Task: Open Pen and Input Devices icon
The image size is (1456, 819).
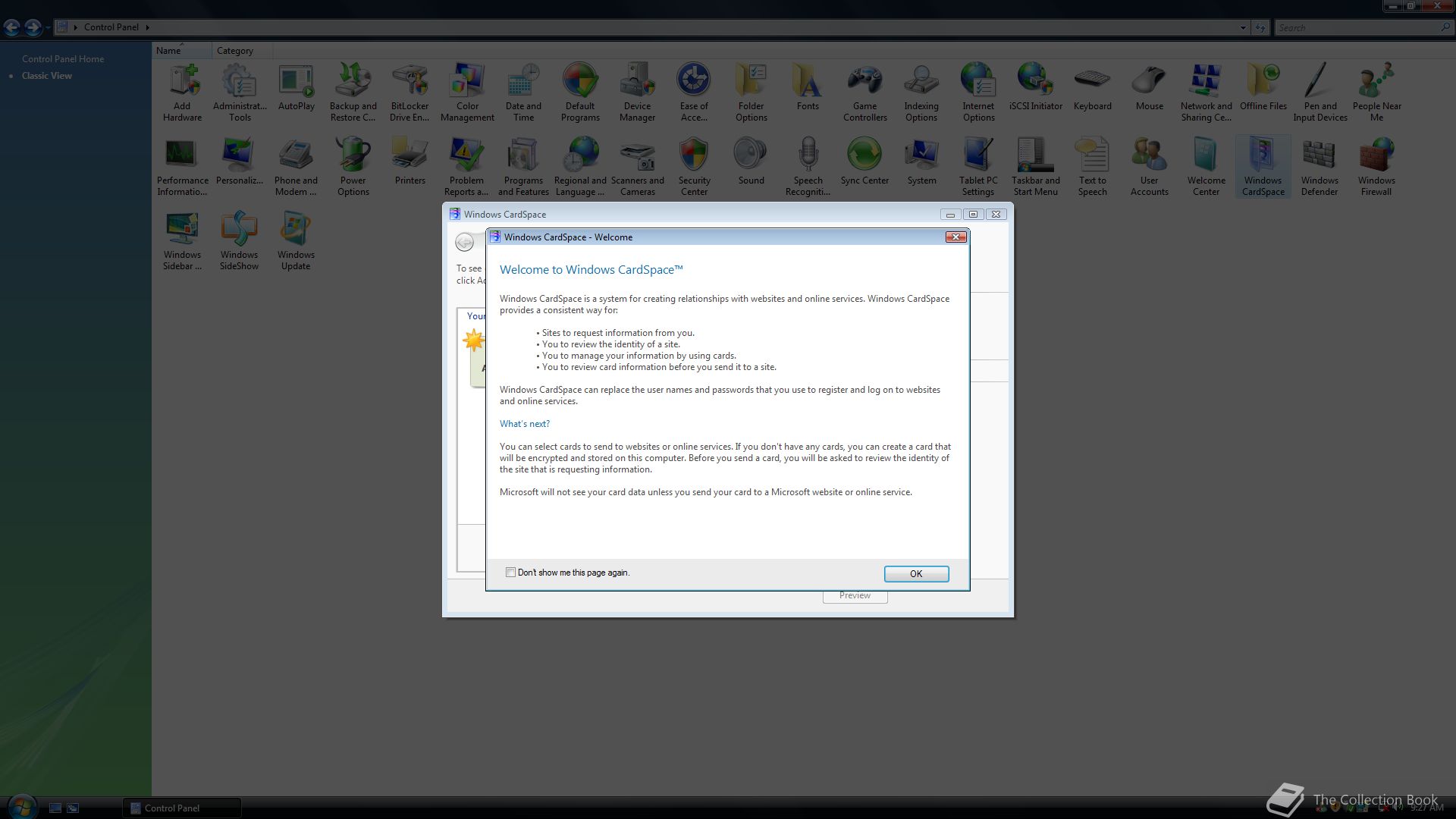Action: [x=1320, y=93]
